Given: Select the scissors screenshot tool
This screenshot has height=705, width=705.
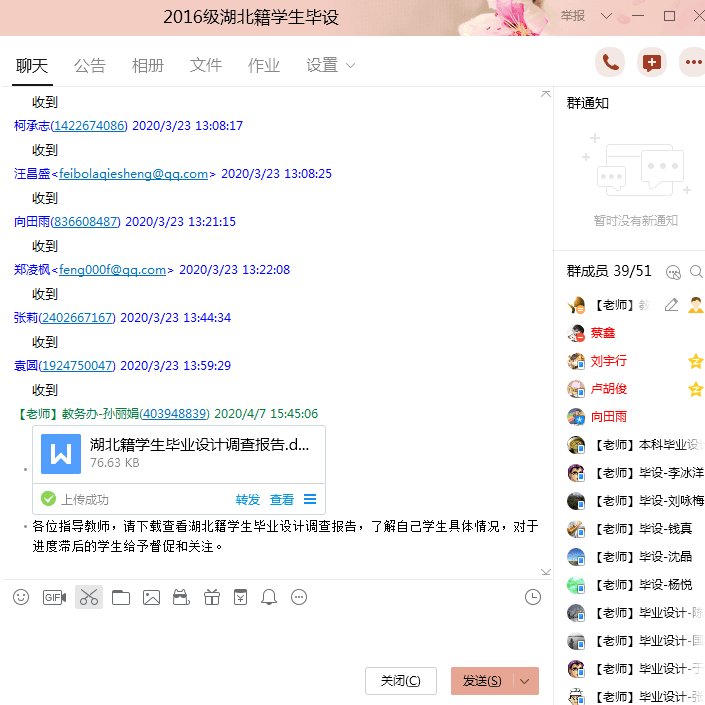Looking at the screenshot, I should pyautogui.click(x=89, y=597).
